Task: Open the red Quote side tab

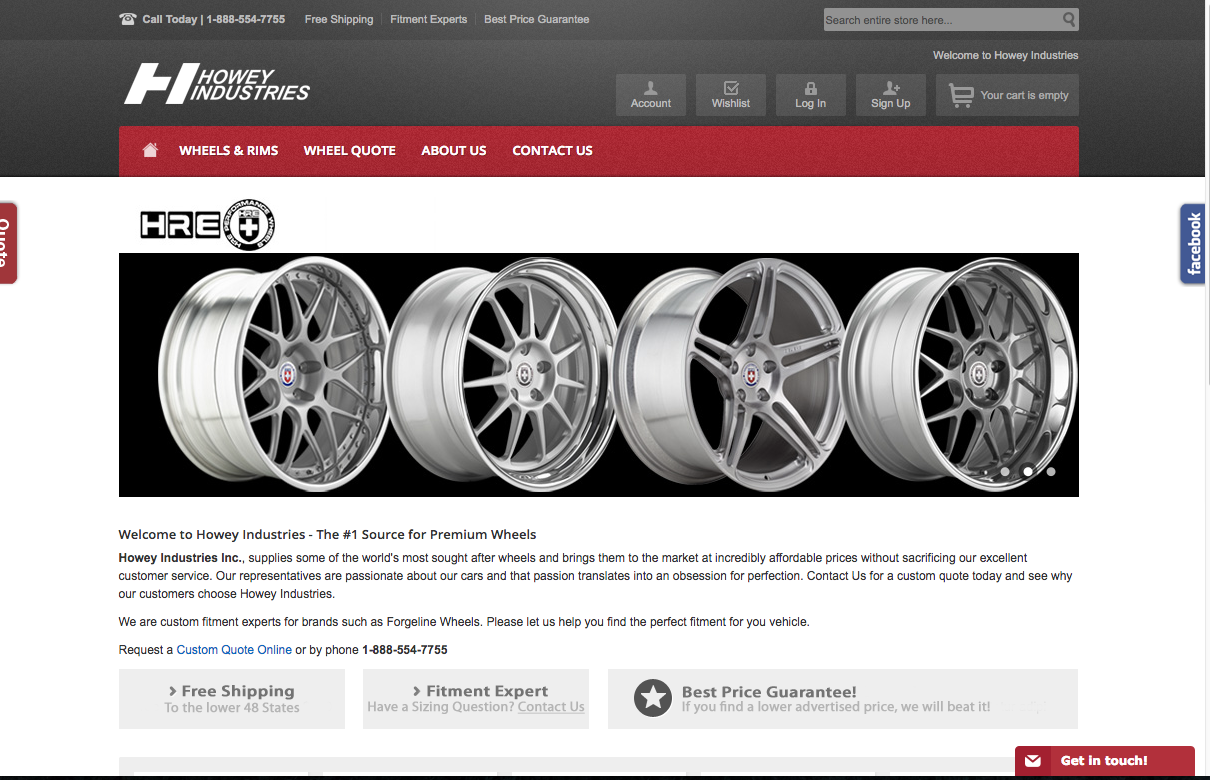Action: coord(7,243)
